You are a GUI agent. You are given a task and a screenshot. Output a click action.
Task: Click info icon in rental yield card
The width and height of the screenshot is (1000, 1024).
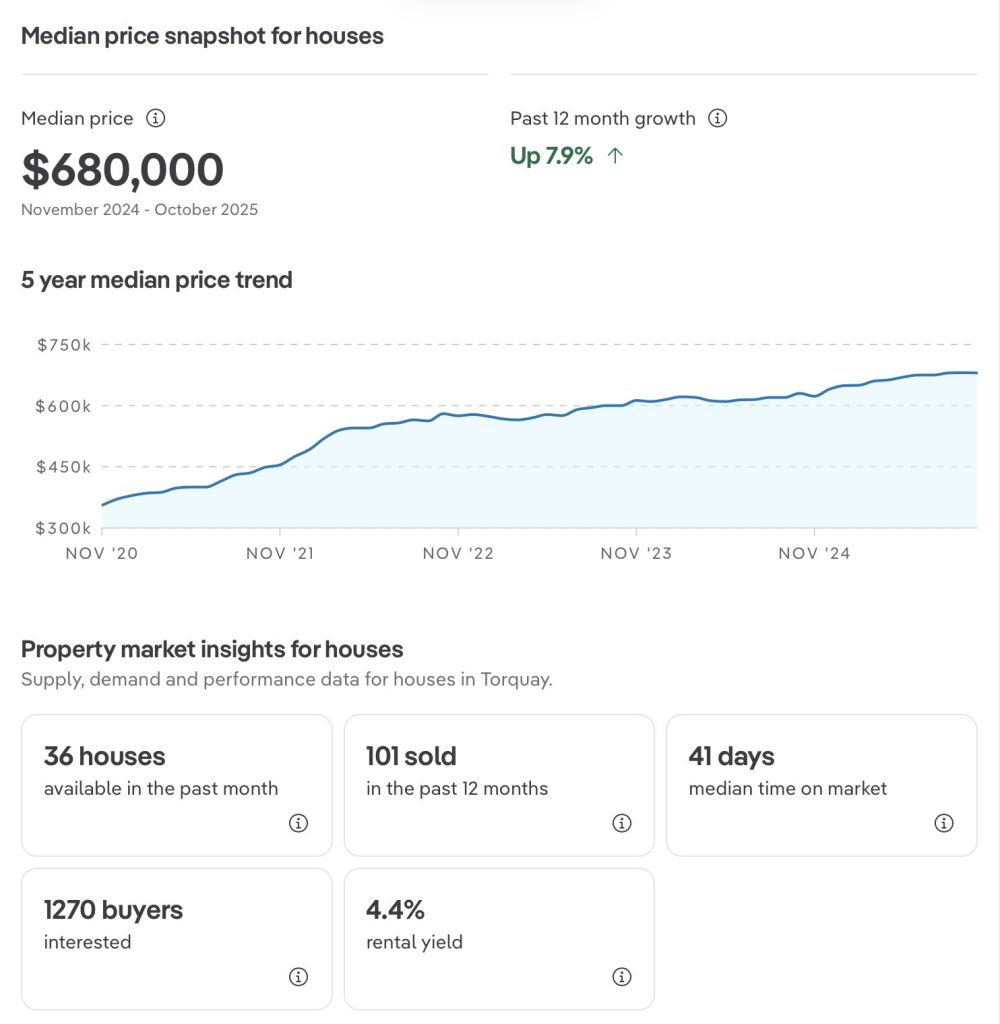pyautogui.click(x=621, y=976)
